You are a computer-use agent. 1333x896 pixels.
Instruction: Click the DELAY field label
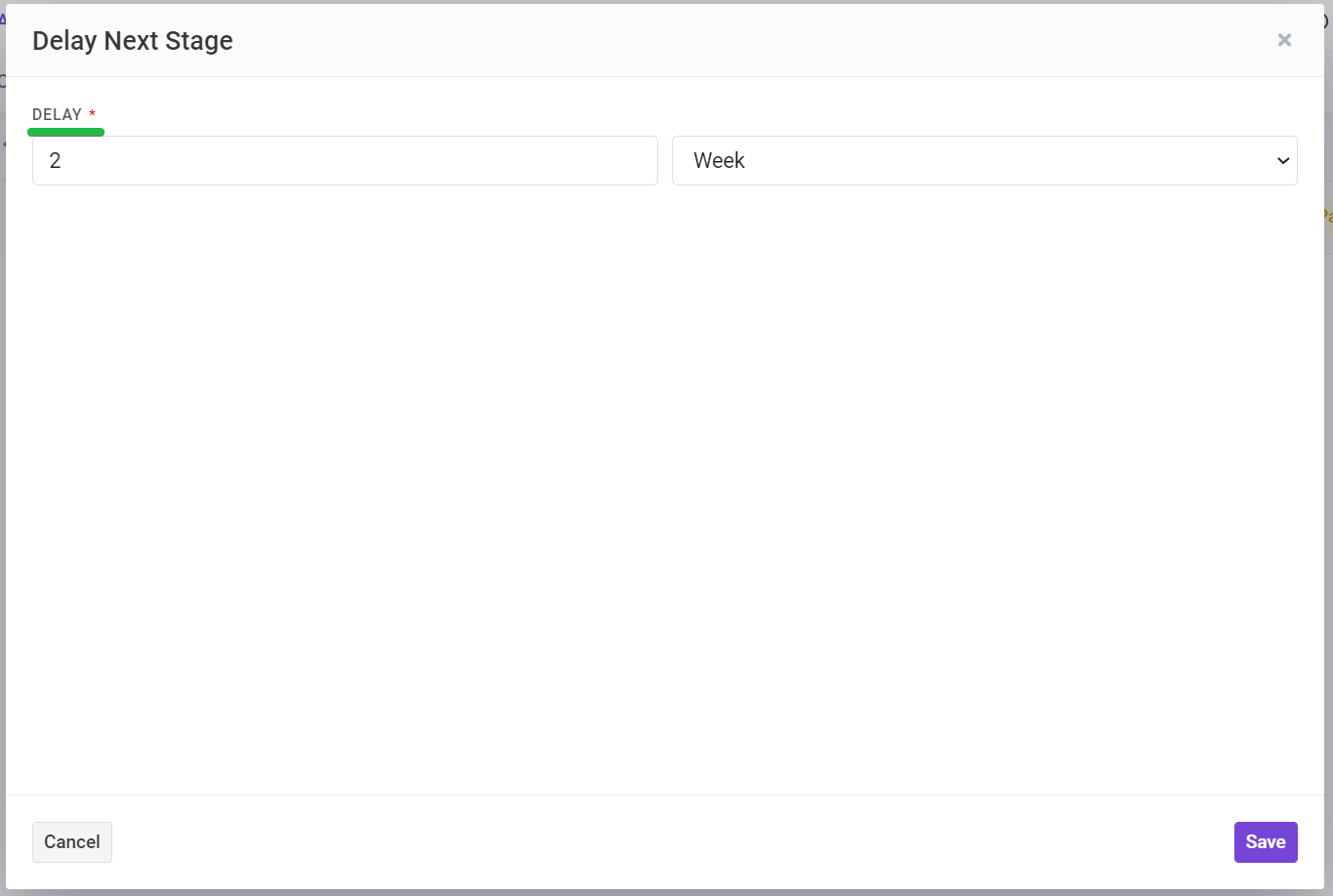point(58,114)
